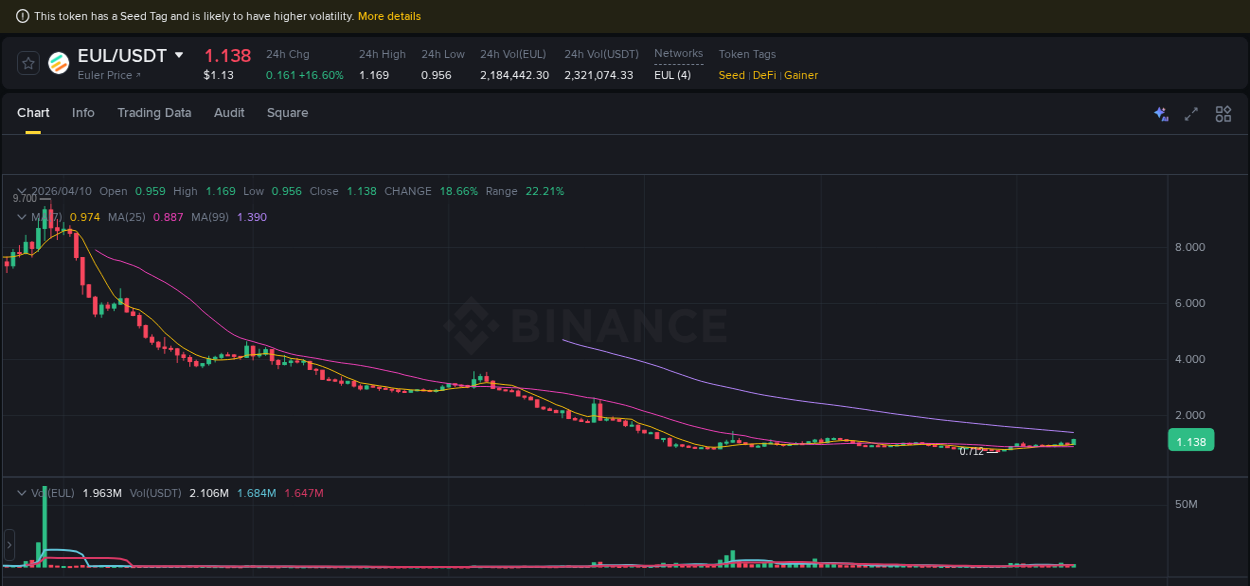The width and height of the screenshot is (1250, 586).
Task: Click the MA(25) indicator label
Action: pyautogui.click(x=127, y=217)
